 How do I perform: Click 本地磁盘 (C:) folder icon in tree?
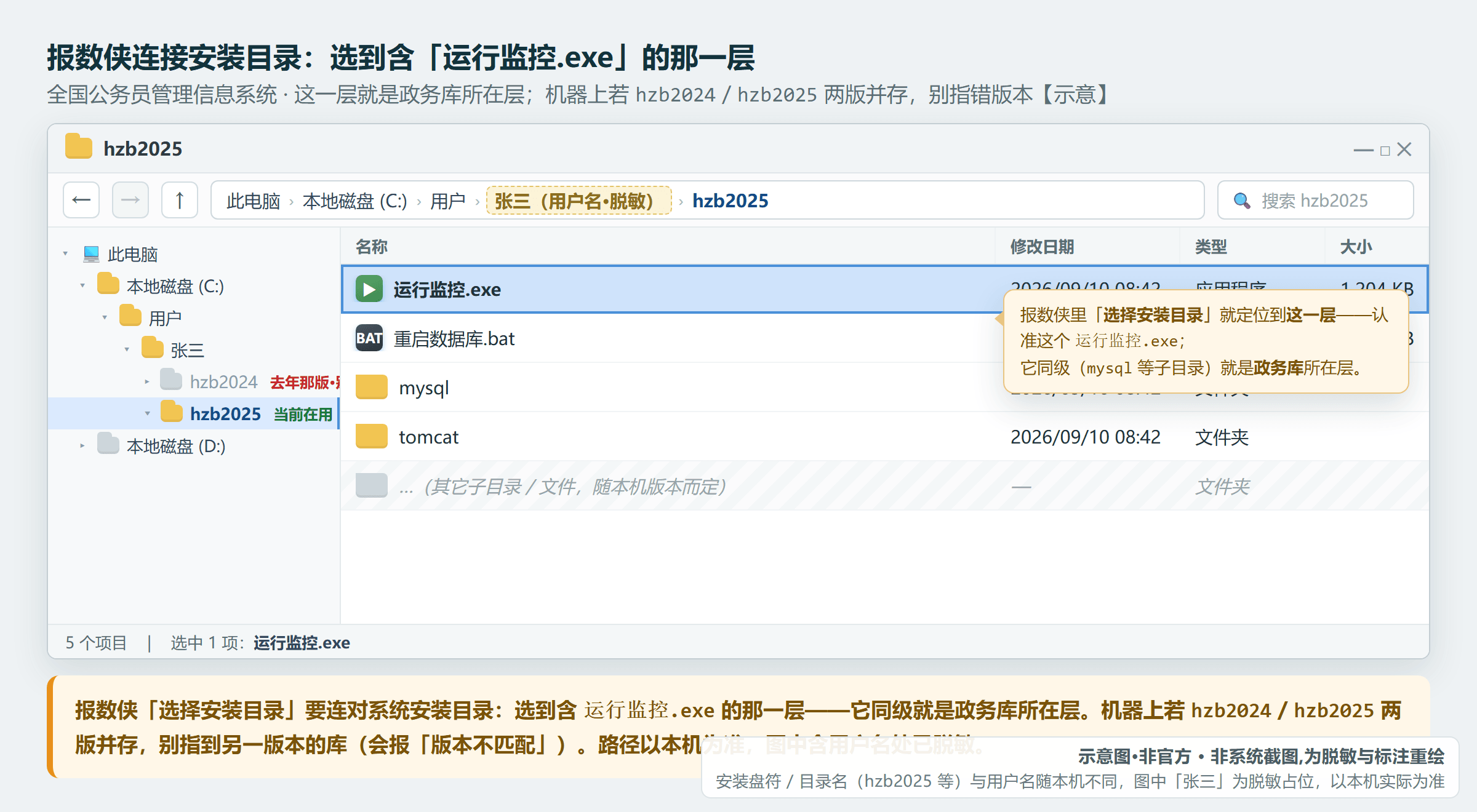pyautogui.click(x=108, y=284)
